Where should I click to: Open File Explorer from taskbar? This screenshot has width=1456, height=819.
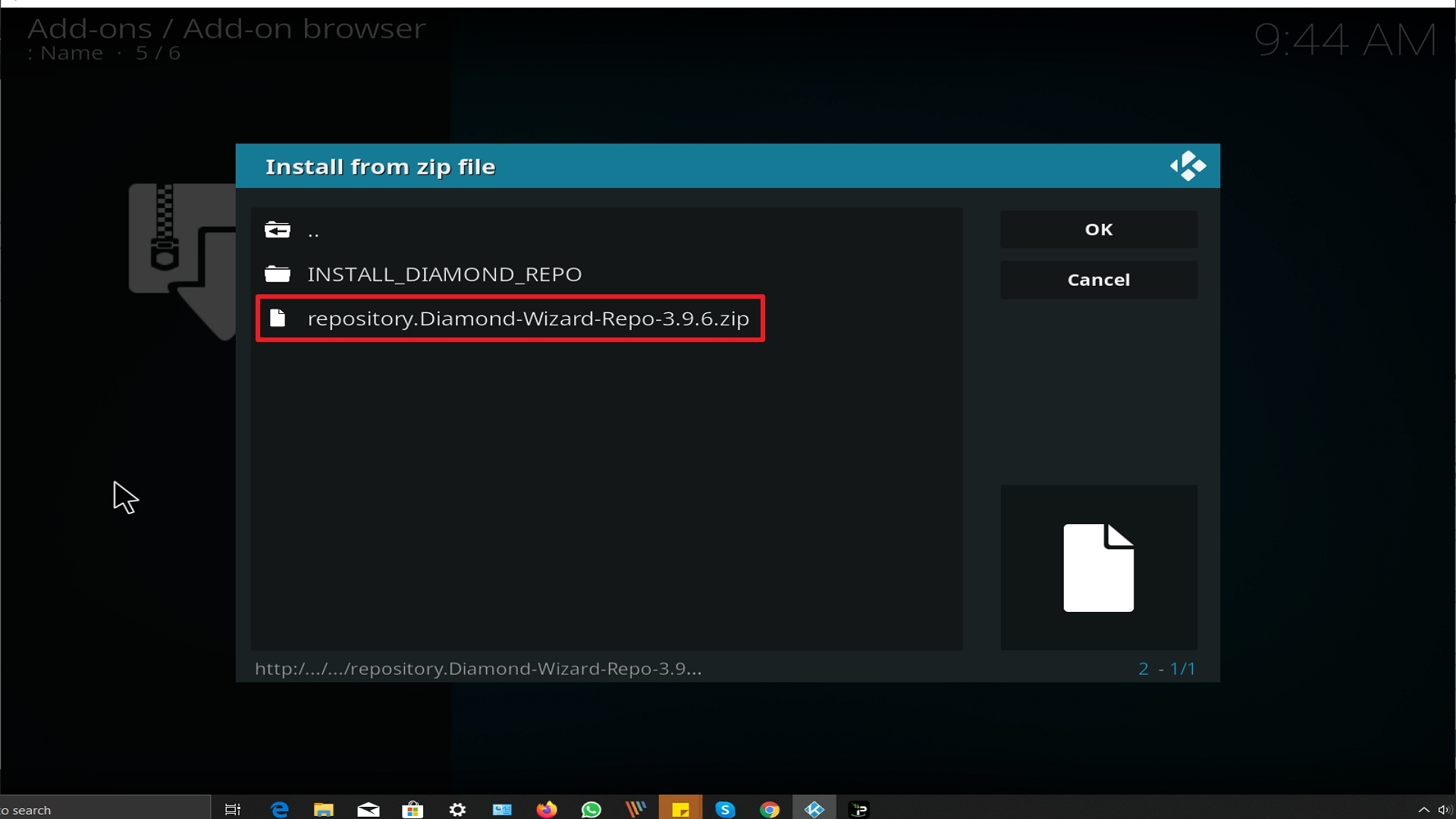coord(324,809)
